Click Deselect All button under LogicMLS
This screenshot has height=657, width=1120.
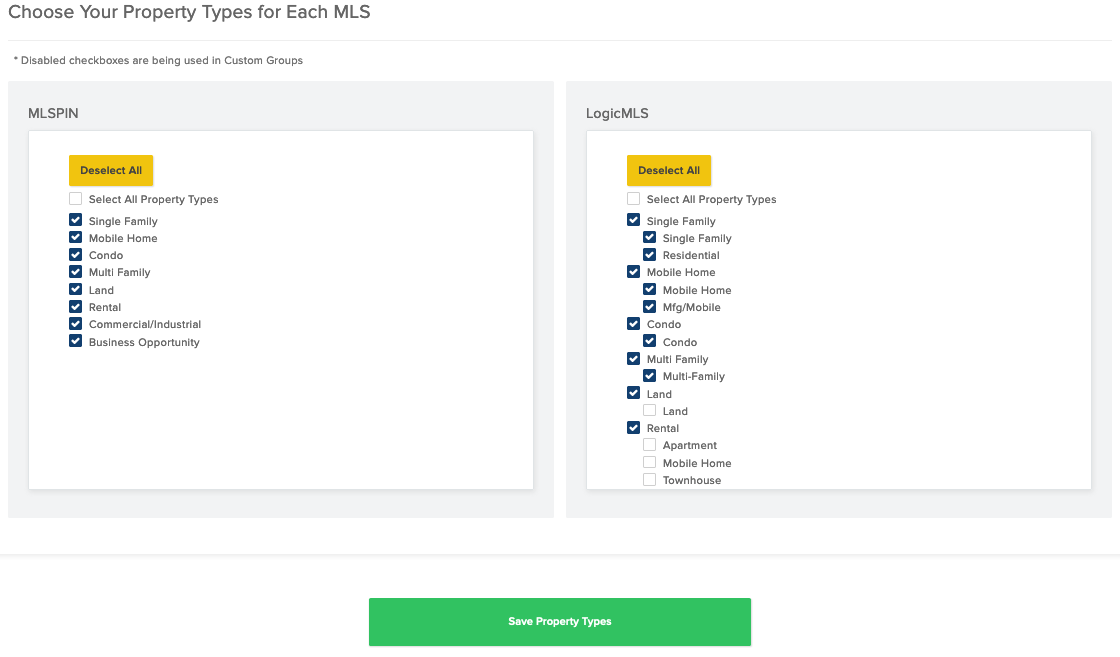pyautogui.click(x=669, y=171)
